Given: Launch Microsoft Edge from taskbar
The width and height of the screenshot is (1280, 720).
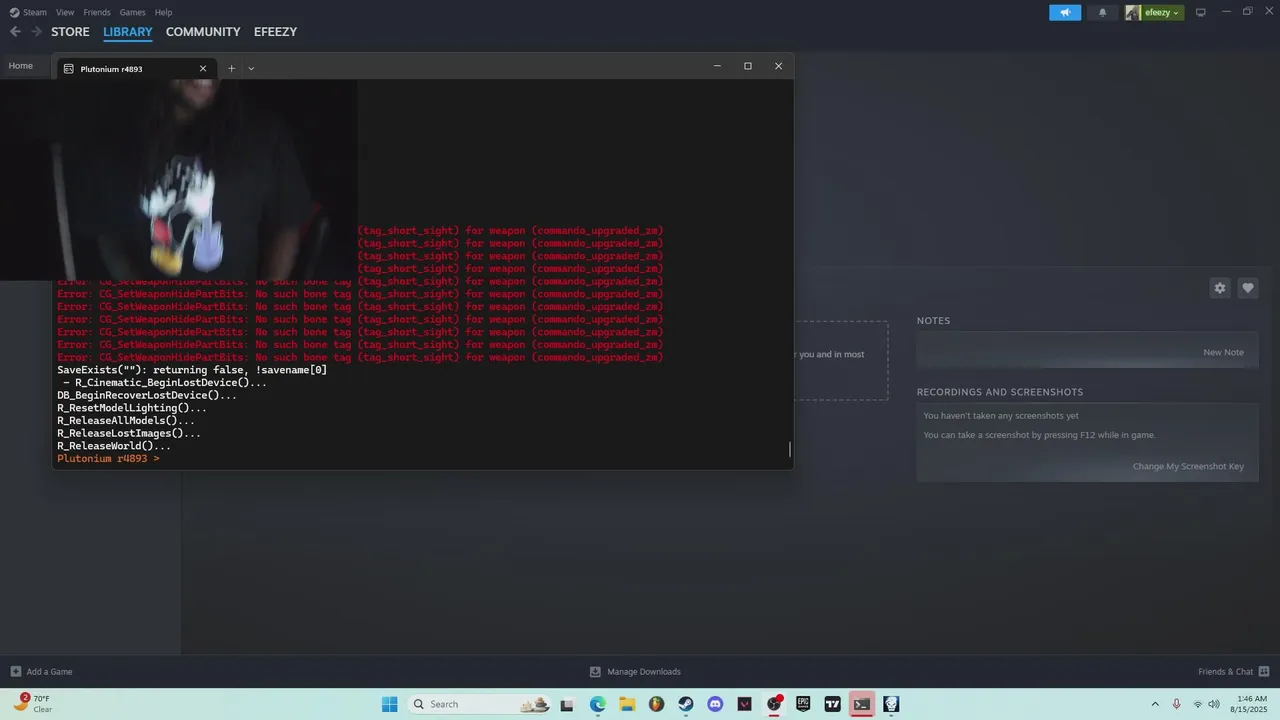Looking at the screenshot, I should coord(597,704).
